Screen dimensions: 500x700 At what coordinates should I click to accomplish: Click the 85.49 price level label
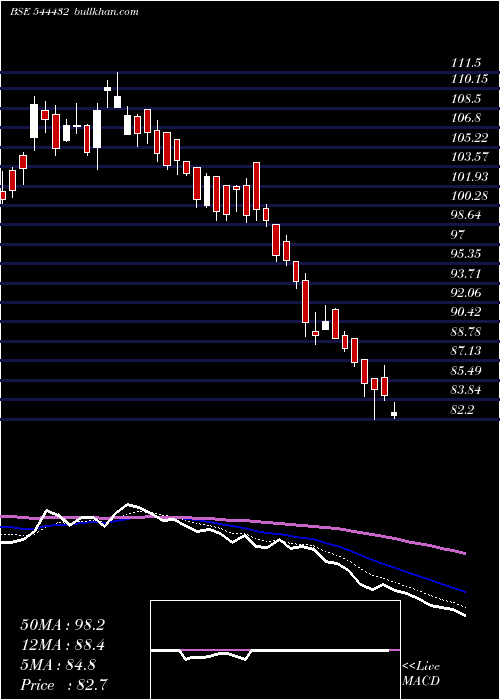[x=467, y=371]
